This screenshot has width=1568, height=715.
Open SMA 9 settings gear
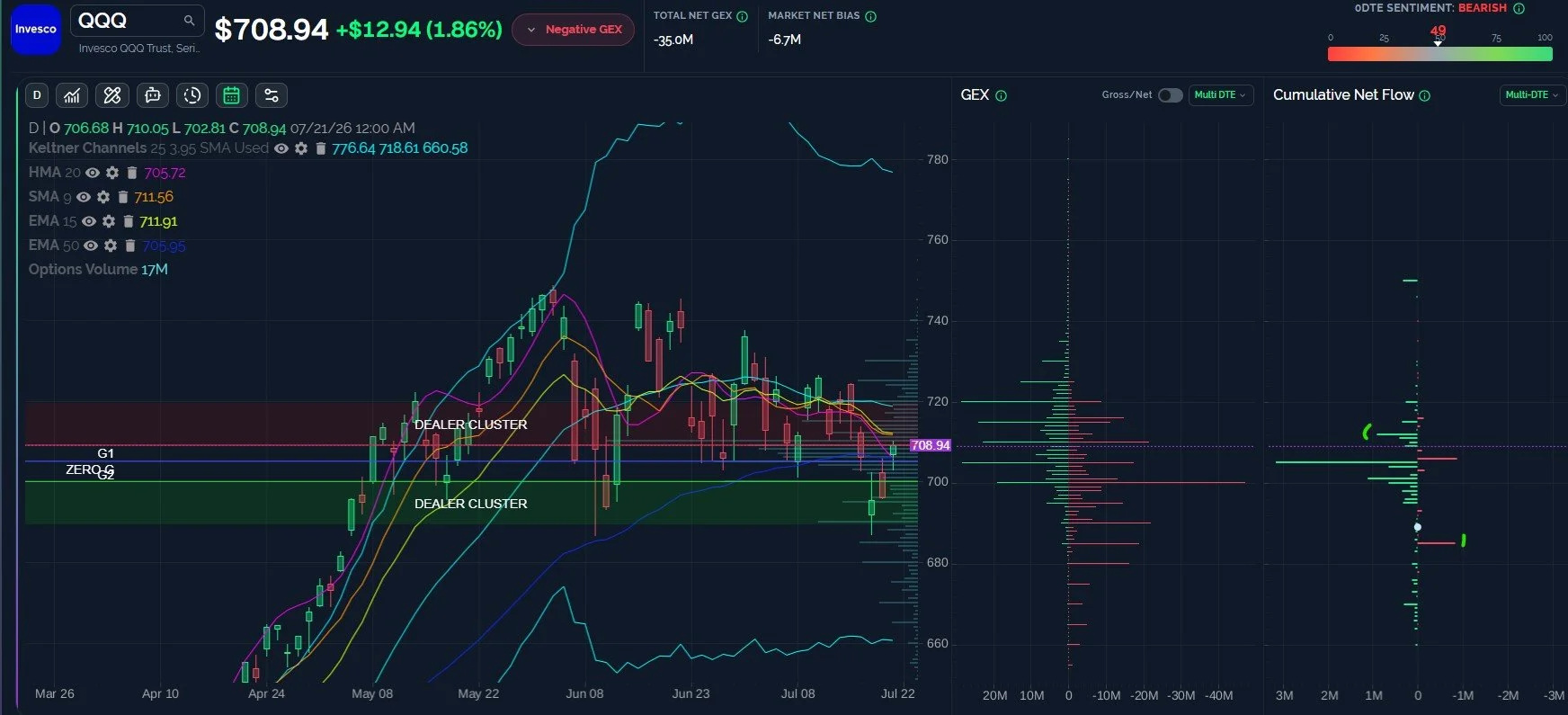103,197
